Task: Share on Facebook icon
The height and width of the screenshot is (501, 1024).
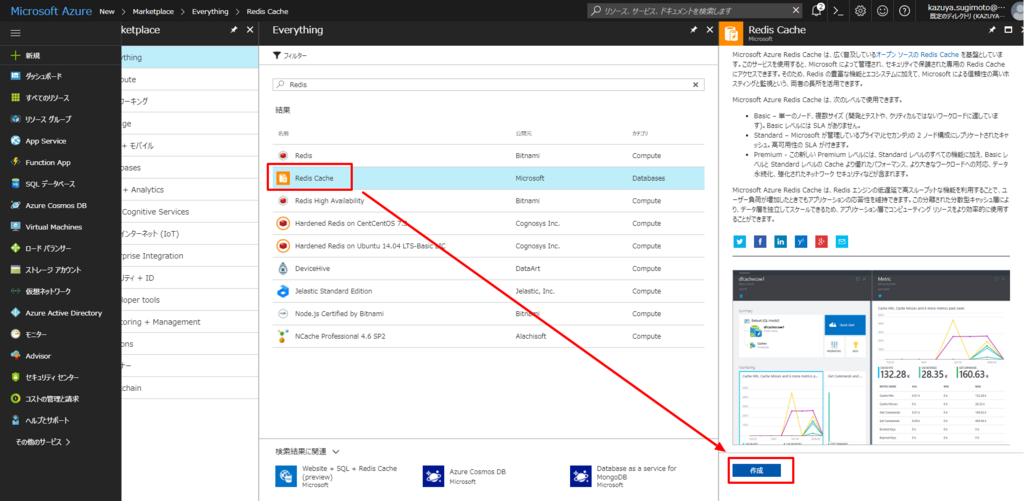Action: [760, 242]
